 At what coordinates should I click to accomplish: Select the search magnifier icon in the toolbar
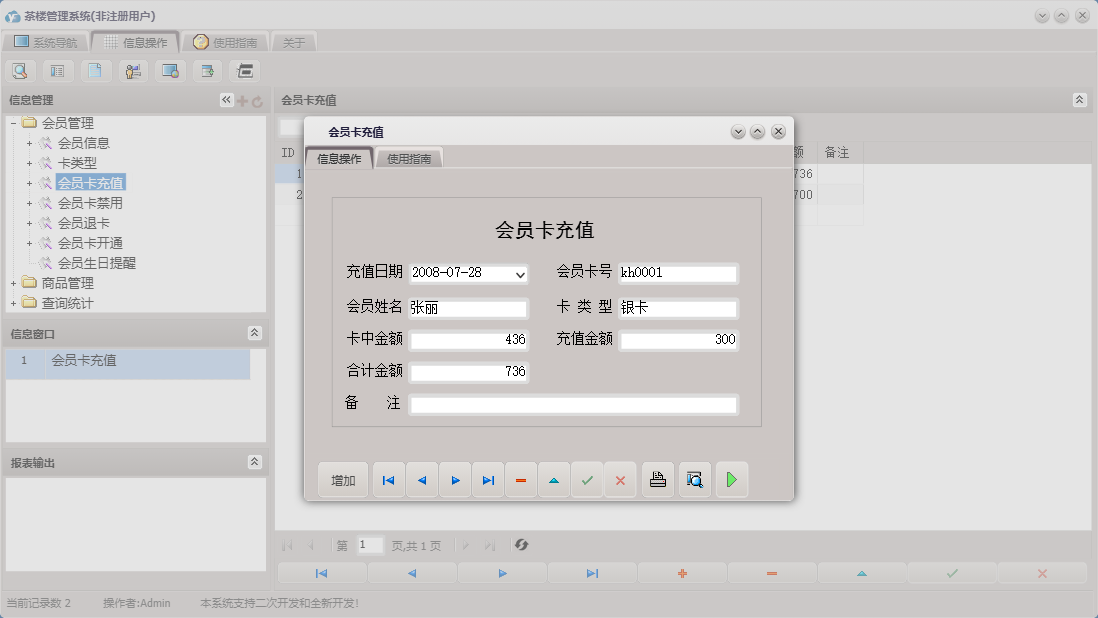(x=20, y=71)
